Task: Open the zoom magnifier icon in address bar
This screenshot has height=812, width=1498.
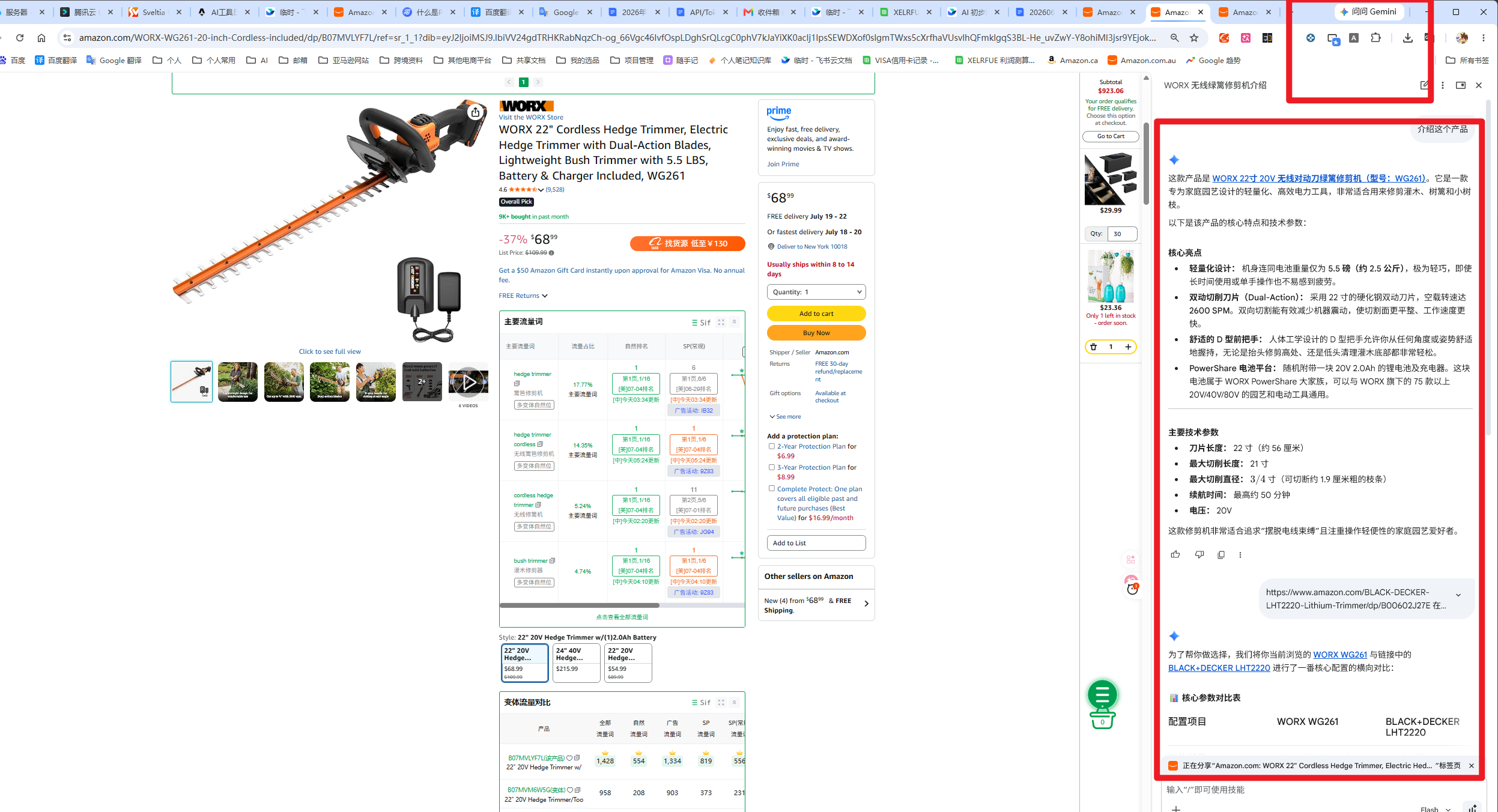Action: point(1174,38)
